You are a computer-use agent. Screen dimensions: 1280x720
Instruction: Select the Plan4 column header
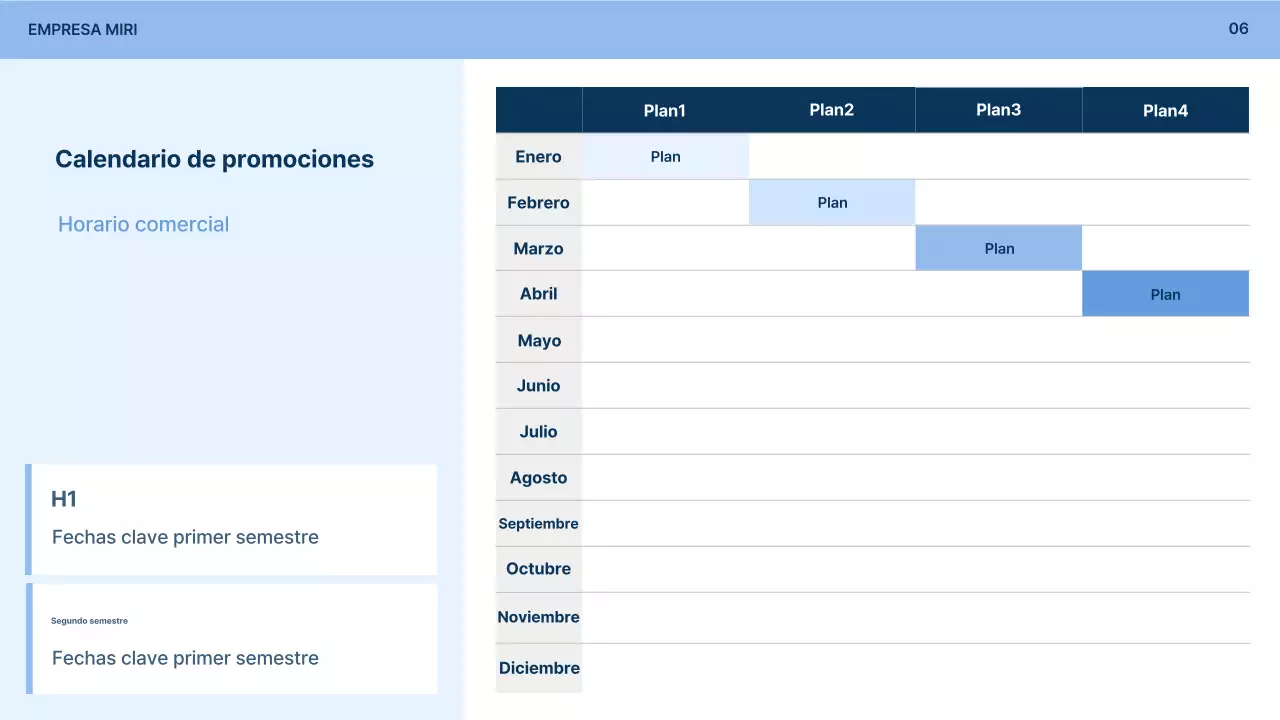tap(1165, 110)
